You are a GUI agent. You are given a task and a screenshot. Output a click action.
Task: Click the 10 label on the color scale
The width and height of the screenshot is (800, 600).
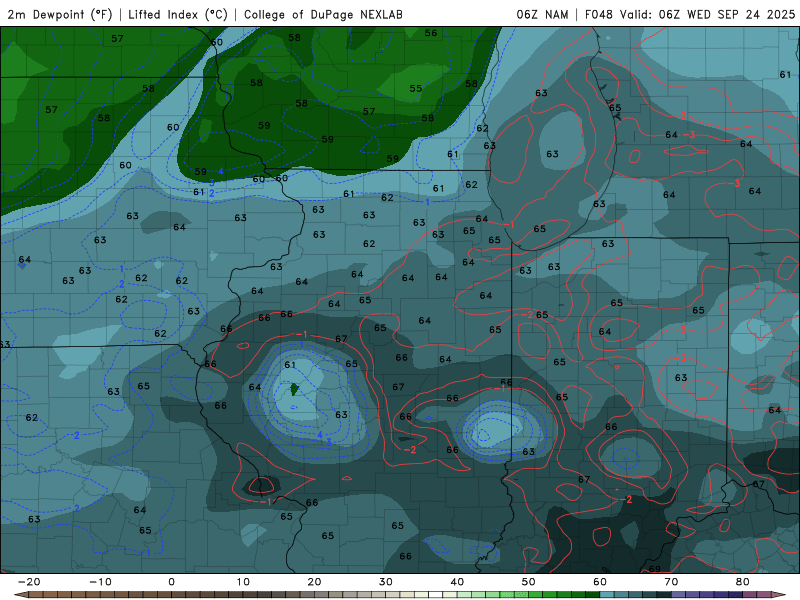(x=243, y=582)
